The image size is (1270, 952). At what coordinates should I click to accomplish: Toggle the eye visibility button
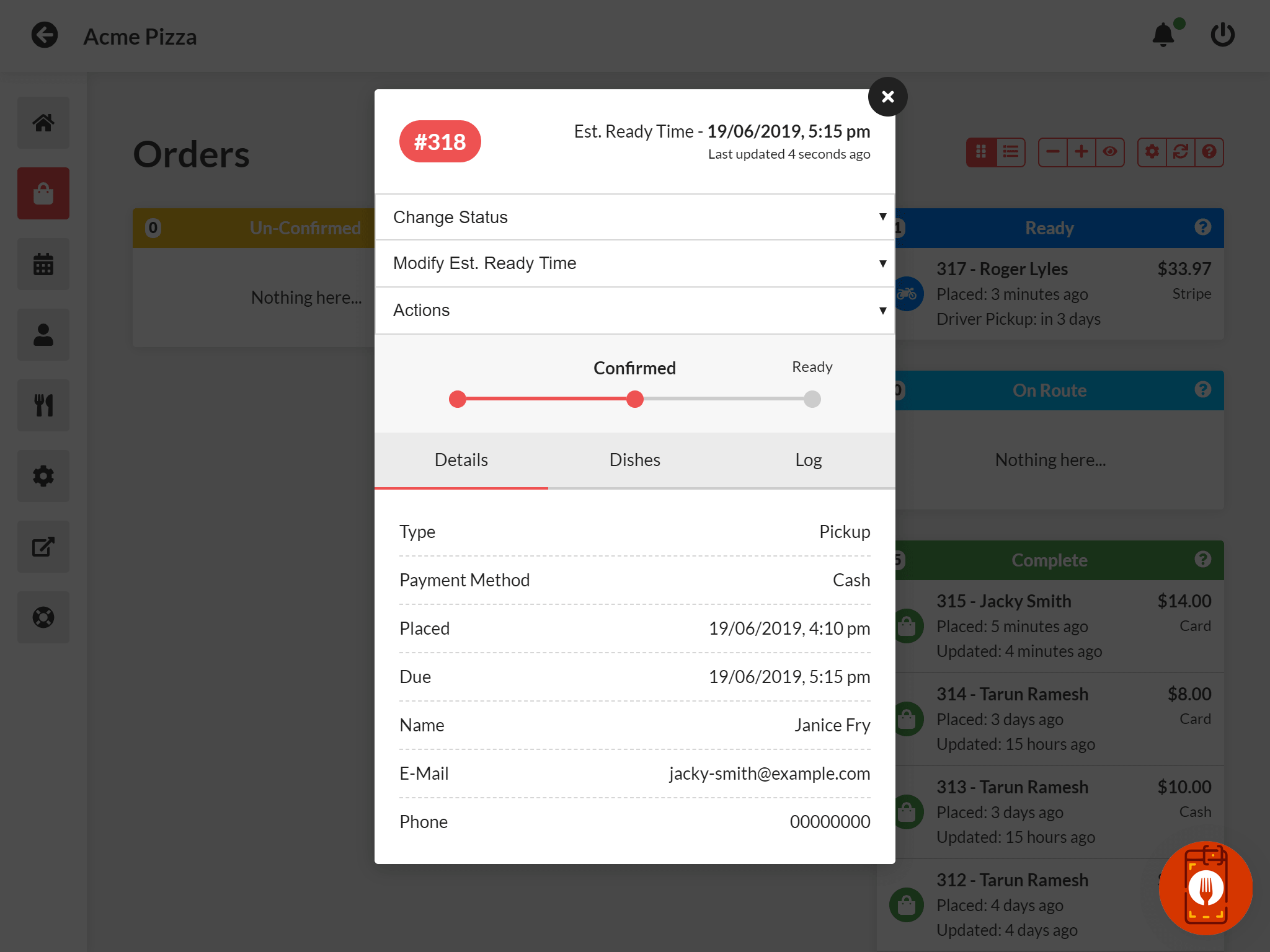point(1110,152)
